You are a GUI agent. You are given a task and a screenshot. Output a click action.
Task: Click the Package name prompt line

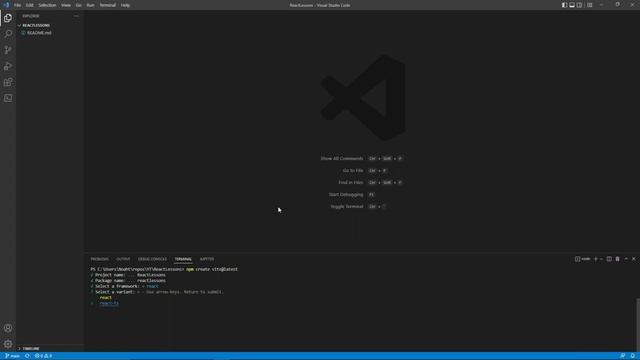128,281
